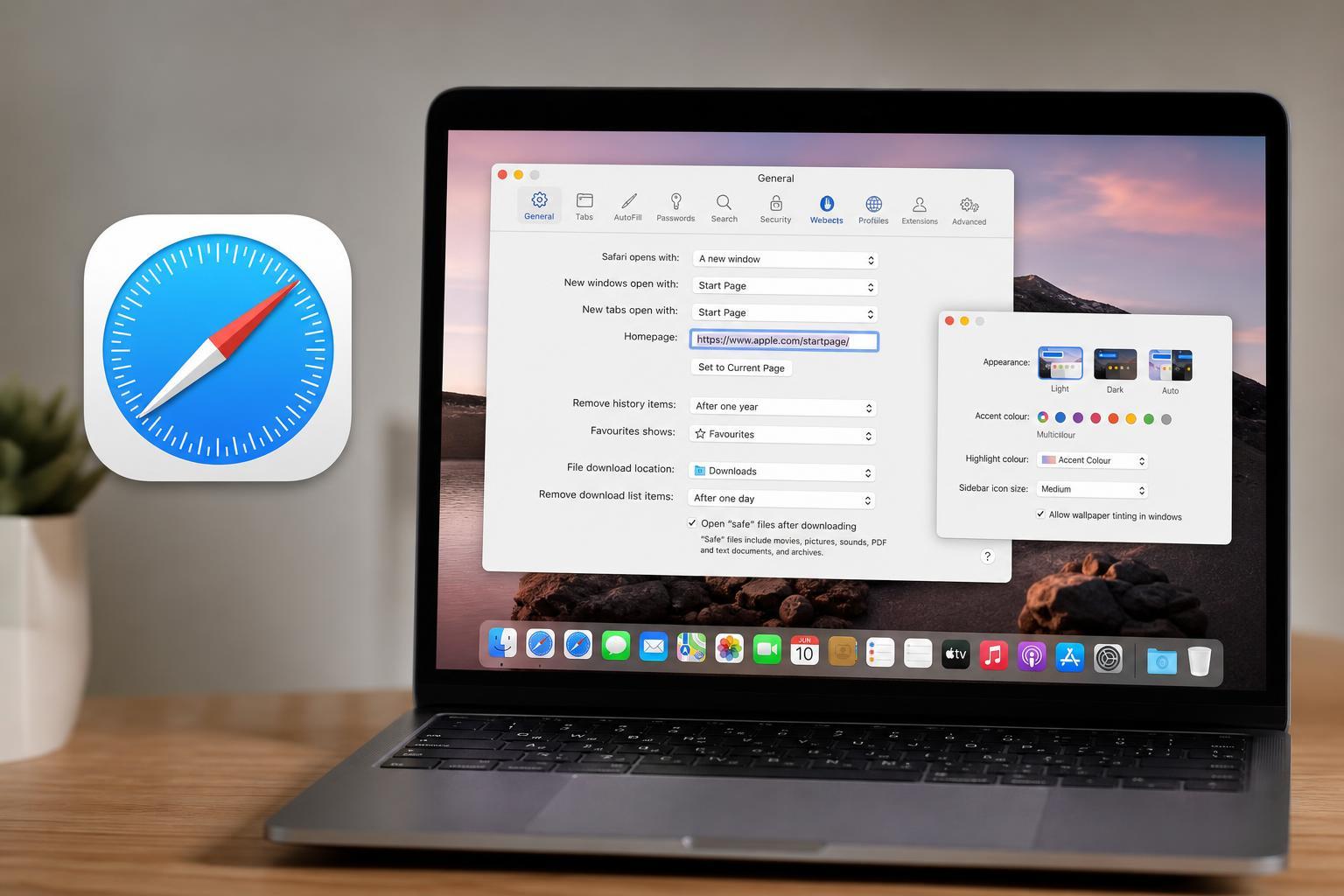Launch Music from the Dock
The height and width of the screenshot is (896, 1344).
click(x=993, y=654)
